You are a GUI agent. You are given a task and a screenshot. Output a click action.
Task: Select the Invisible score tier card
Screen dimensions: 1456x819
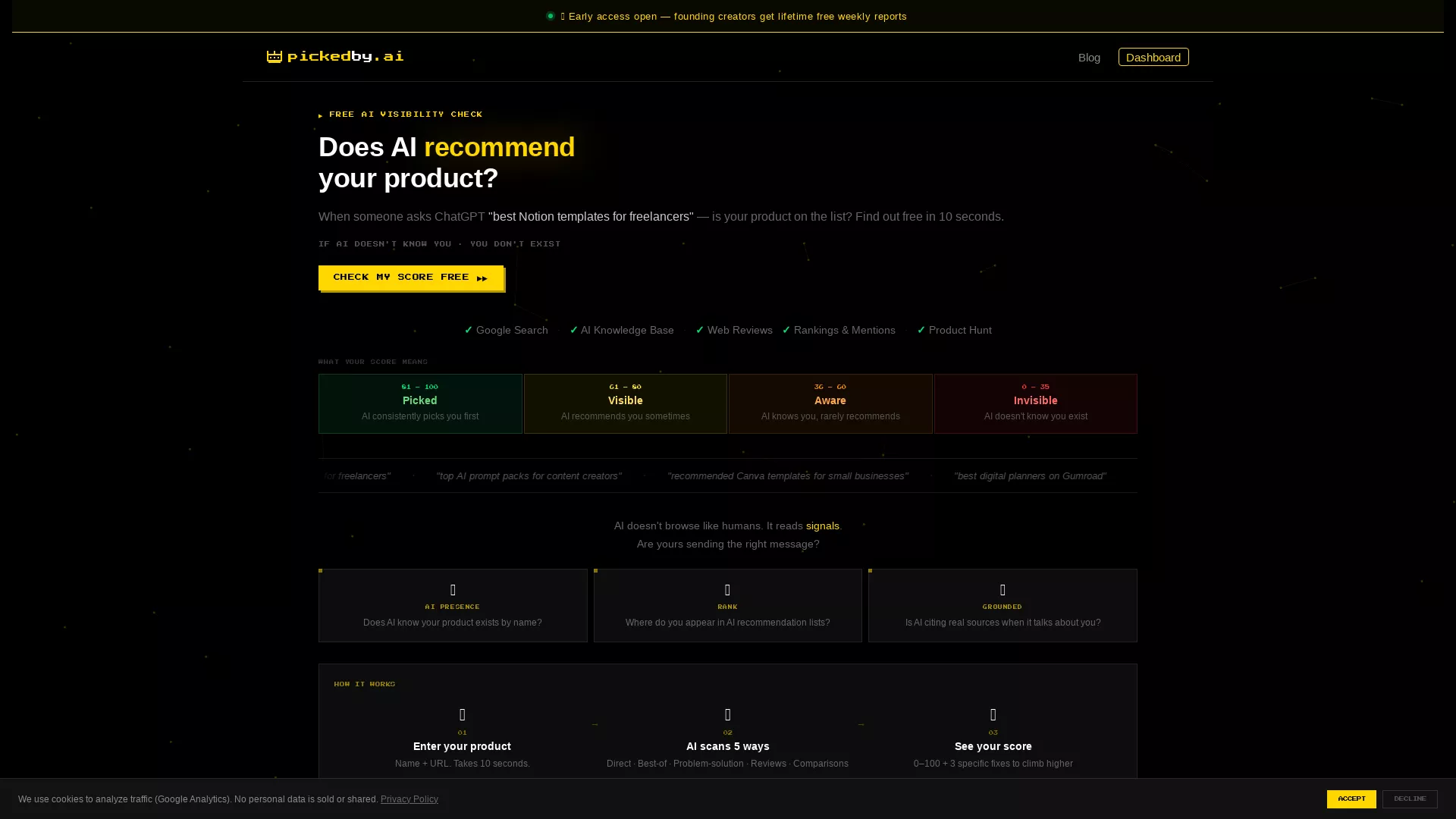(1035, 403)
